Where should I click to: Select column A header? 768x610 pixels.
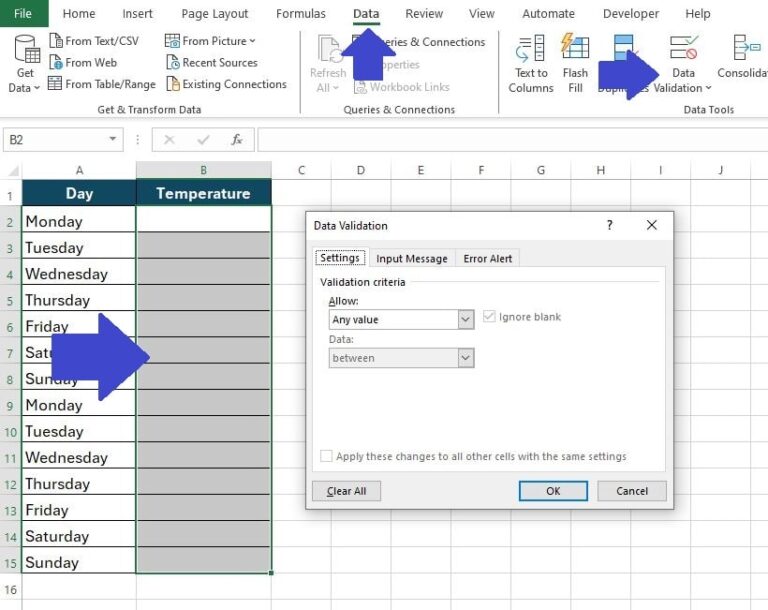pos(79,171)
